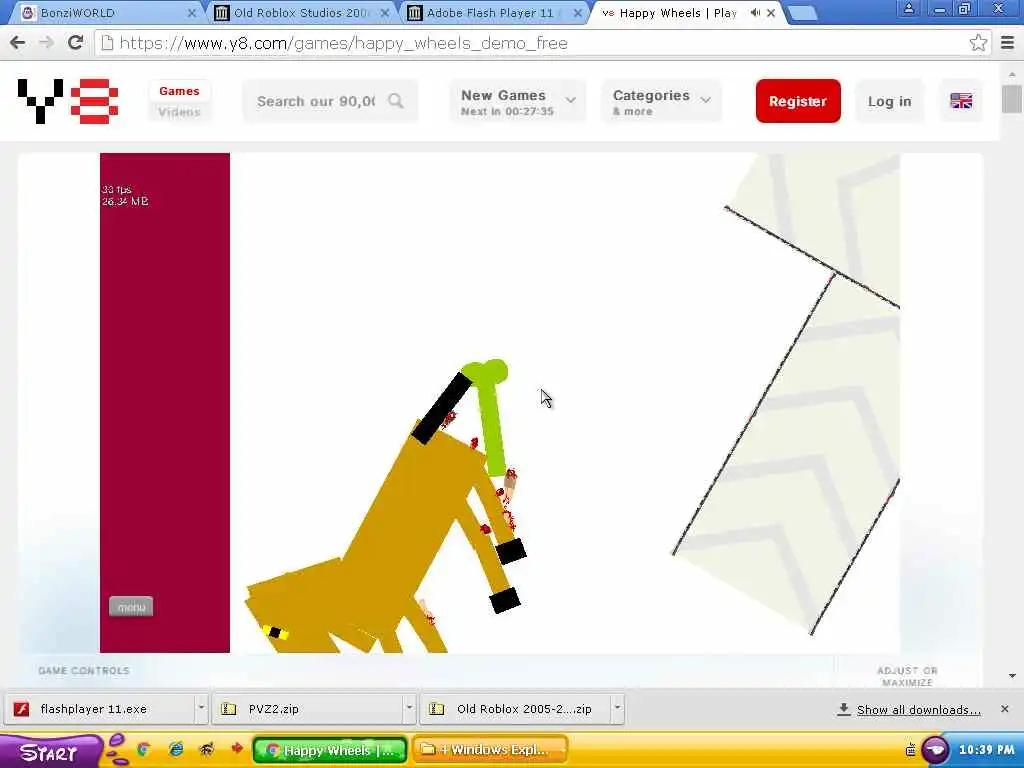Select the Games tab on Y8

point(179,91)
